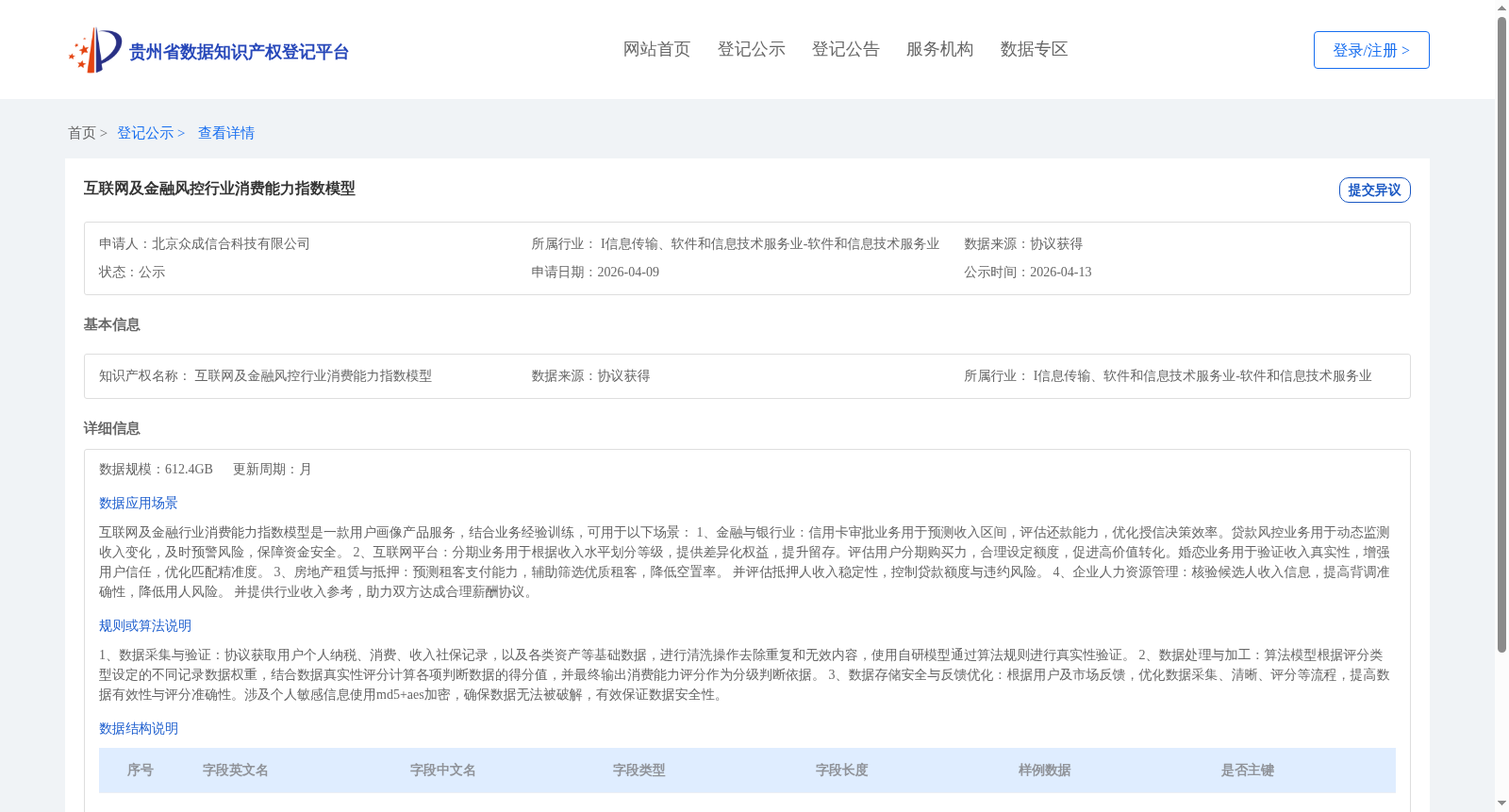Go to 网站首页 in navigation
Screen dimensions: 1509x812
tap(656, 49)
